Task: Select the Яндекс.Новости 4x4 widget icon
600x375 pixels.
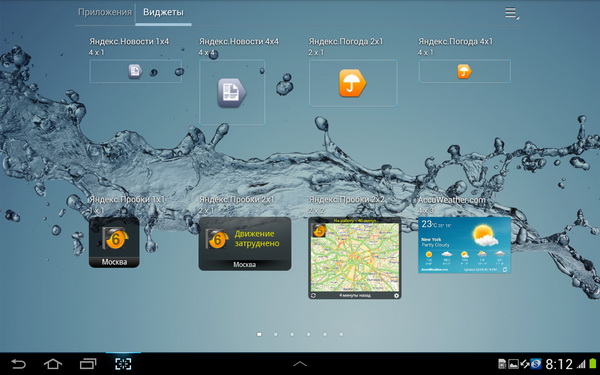Action: pos(232,93)
